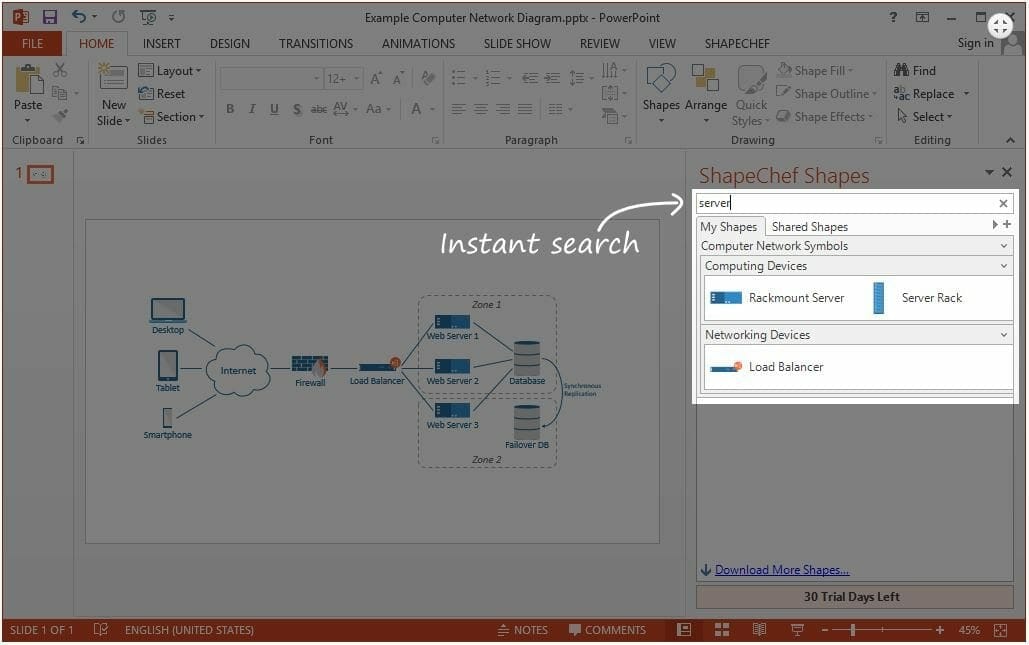Toggle Underline formatting
Image resolution: width=1029 pixels, height=645 pixels.
tap(274, 109)
